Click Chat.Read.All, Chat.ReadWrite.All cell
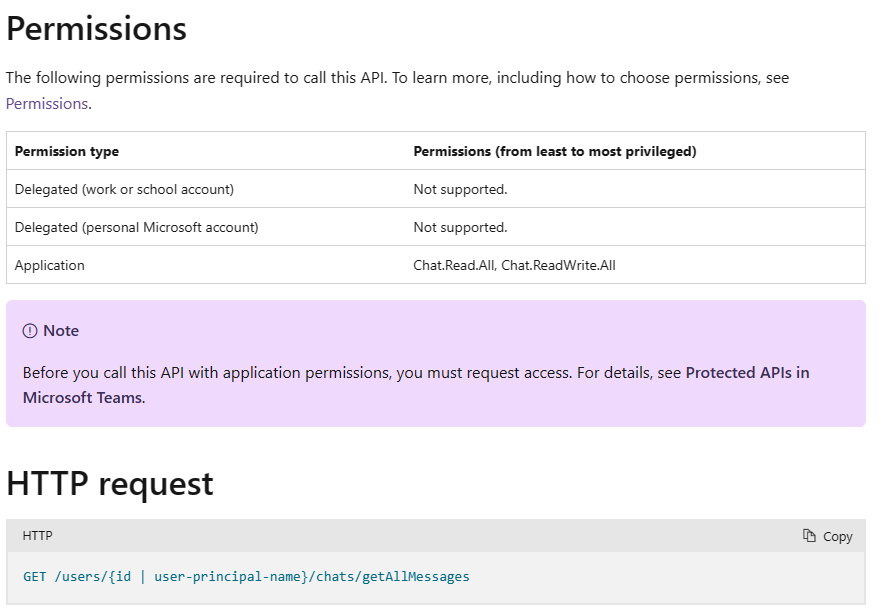Image resolution: width=886 pixels, height=609 pixels. [515, 265]
